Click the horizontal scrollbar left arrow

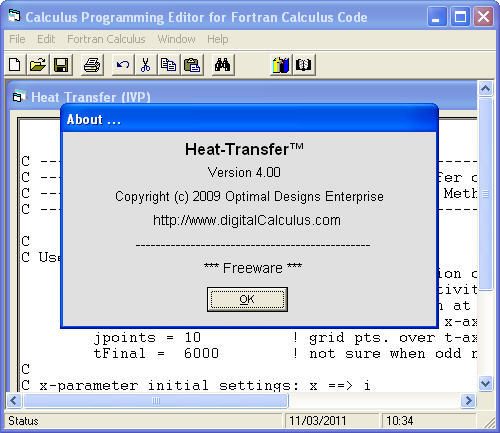[x=14, y=400]
